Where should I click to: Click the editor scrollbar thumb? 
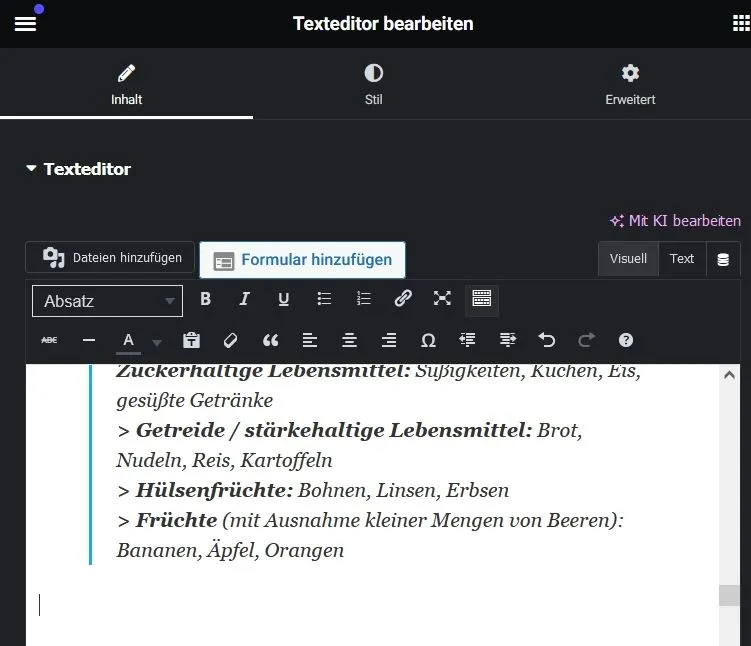(x=729, y=595)
